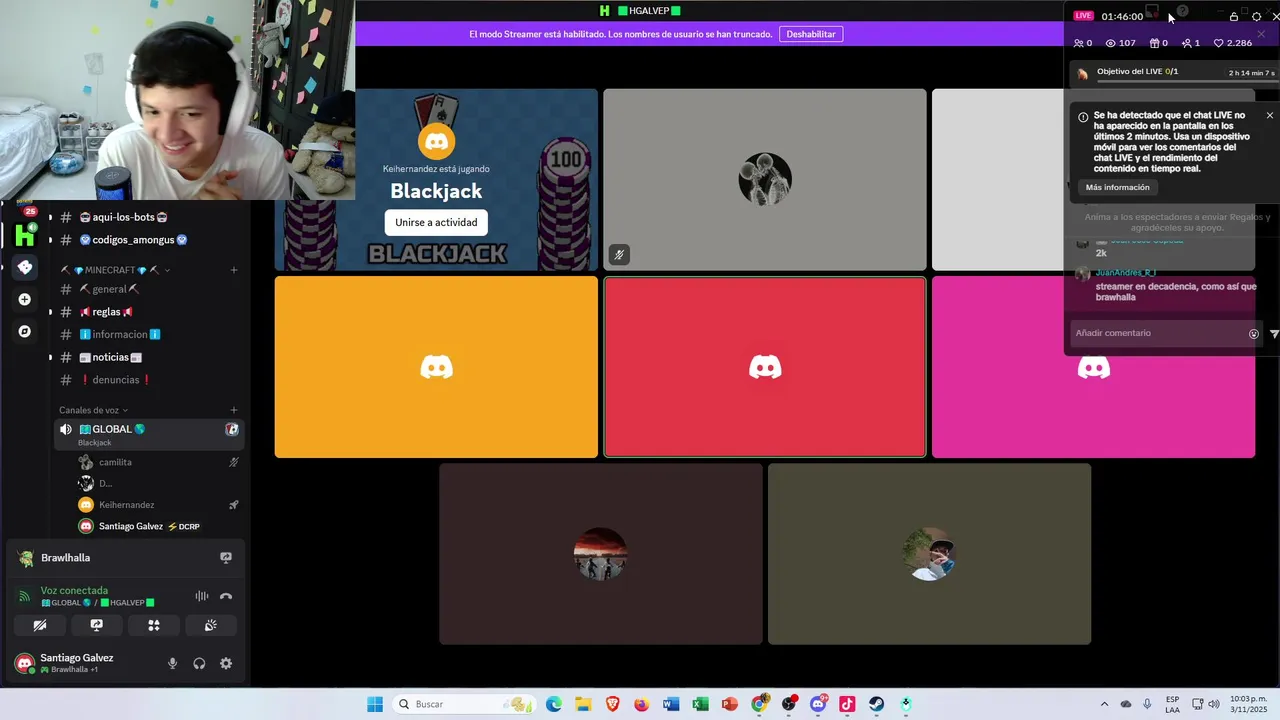Open Discover servers compass icon

(x=25, y=331)
